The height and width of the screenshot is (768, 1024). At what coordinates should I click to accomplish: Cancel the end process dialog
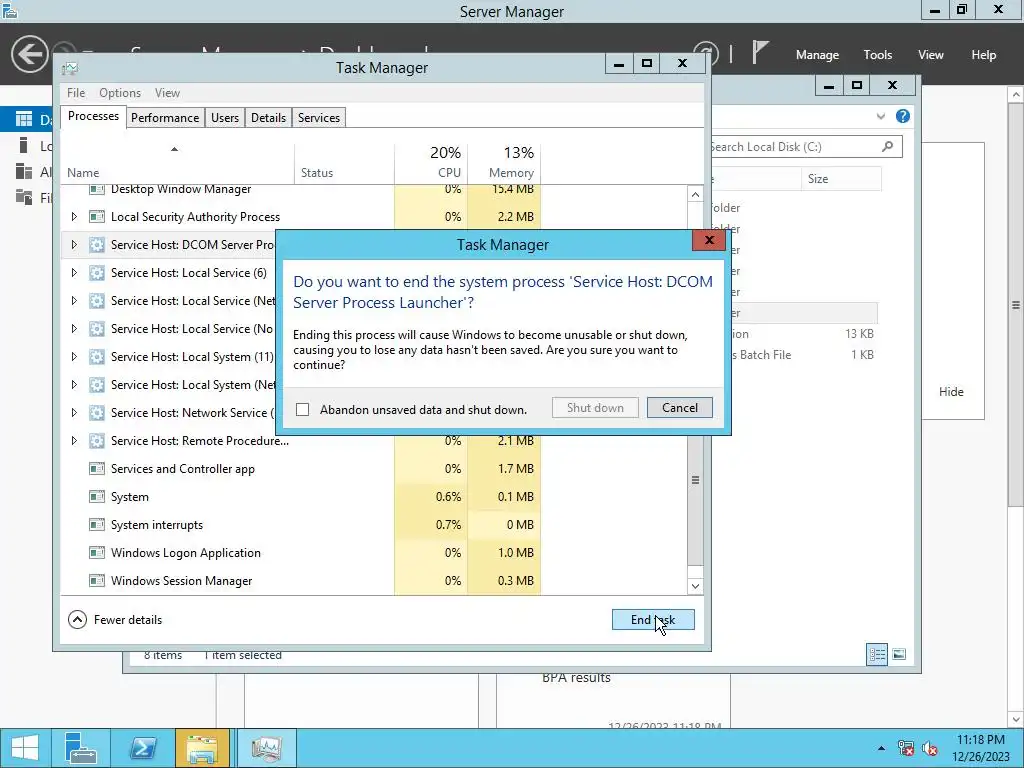coord(679,408)
